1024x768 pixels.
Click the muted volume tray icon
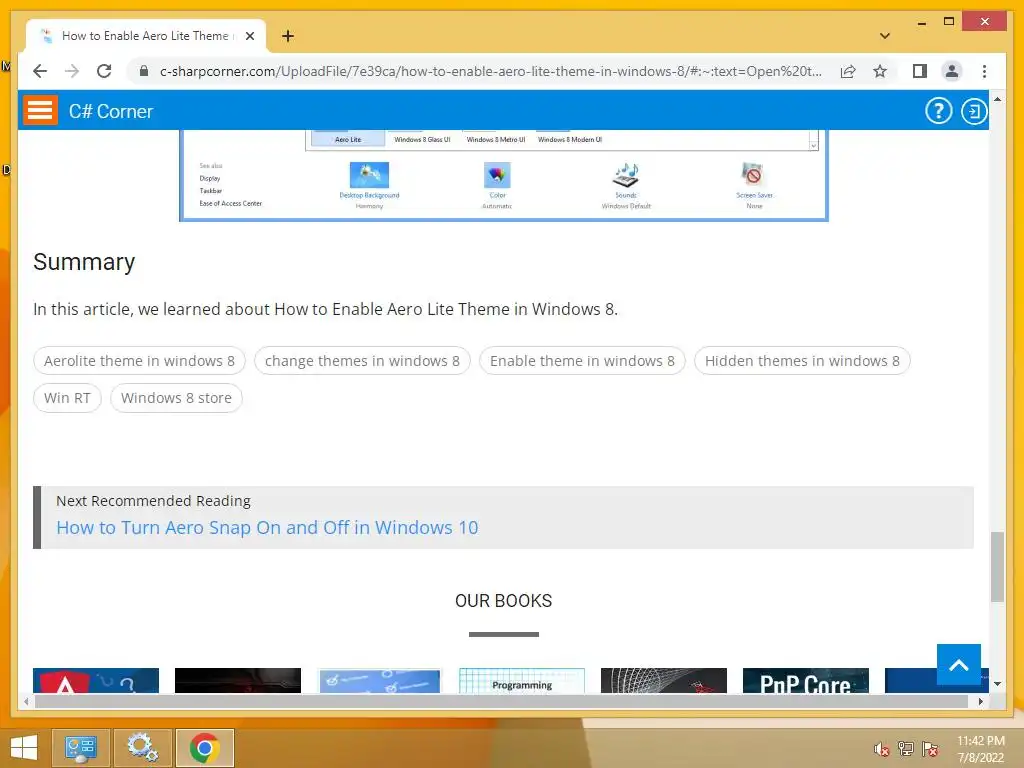(882, 749)
